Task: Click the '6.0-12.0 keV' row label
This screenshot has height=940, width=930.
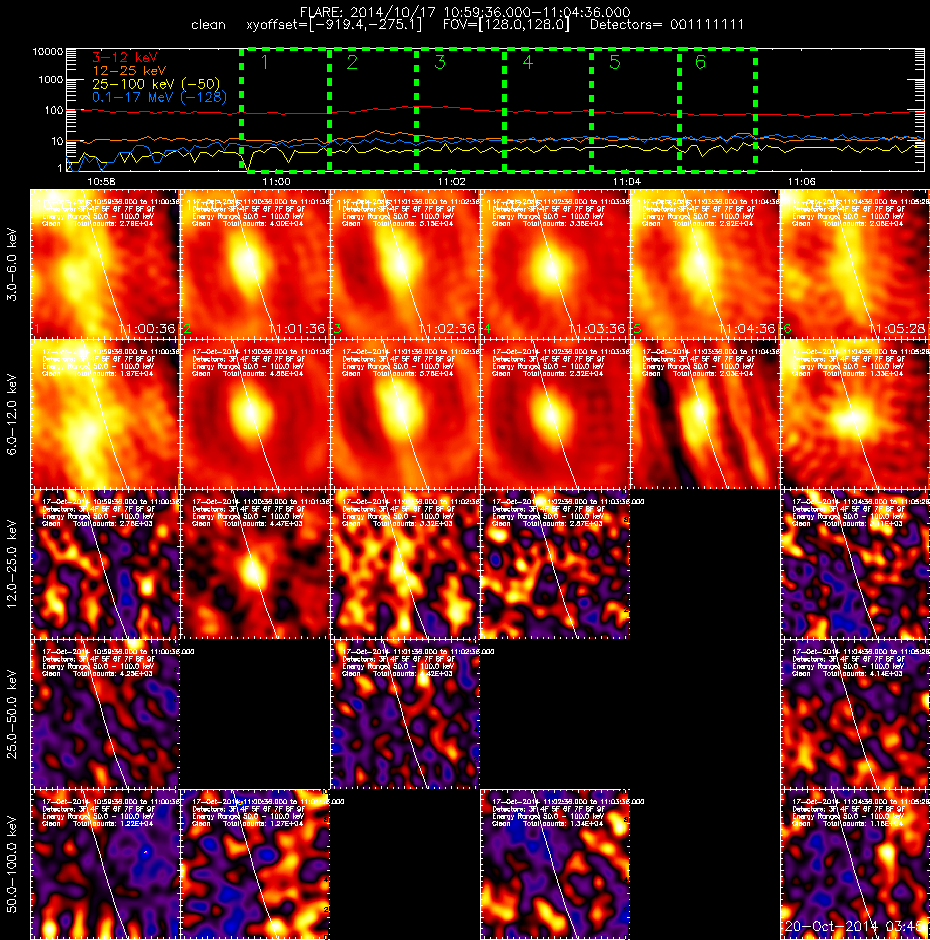Action: tap(13, 414)
